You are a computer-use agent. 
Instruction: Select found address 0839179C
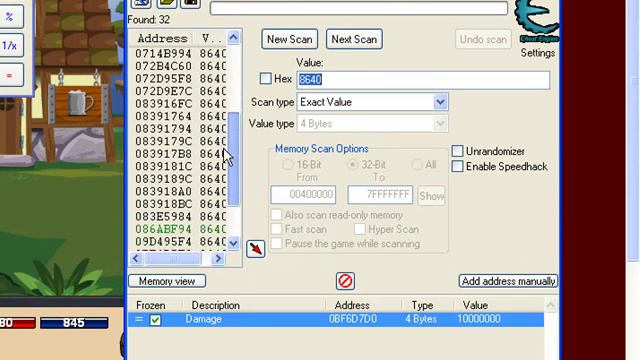click(x=163, y=141)
